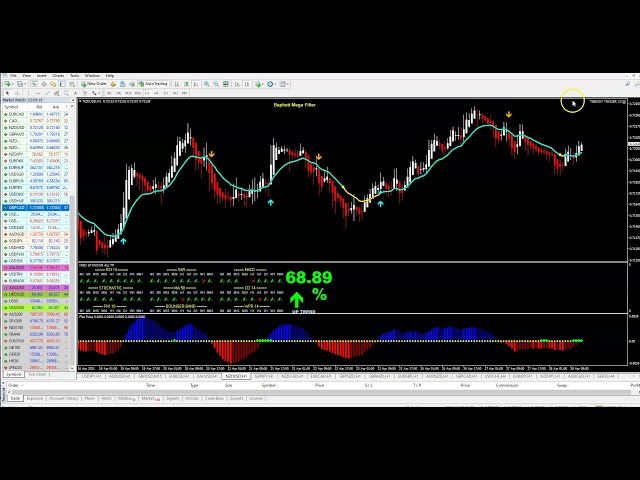Select the arrow cursor tool
The image size is (640, 480).
click(7, 92)
